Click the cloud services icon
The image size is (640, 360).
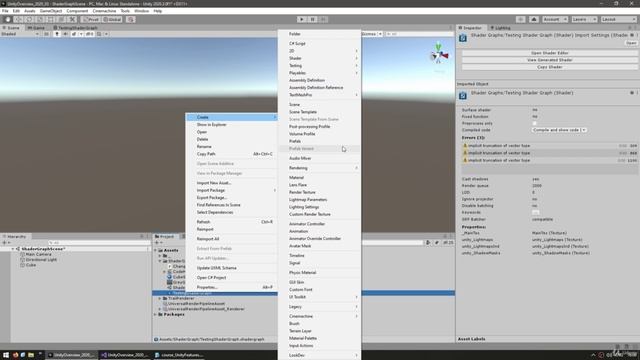click(534, 19)
